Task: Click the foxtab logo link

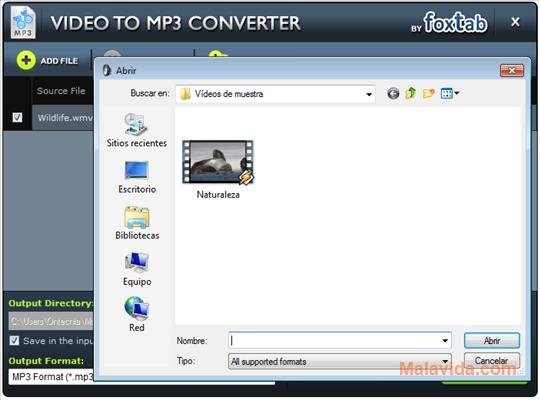Action: click(x=455, y=23)
